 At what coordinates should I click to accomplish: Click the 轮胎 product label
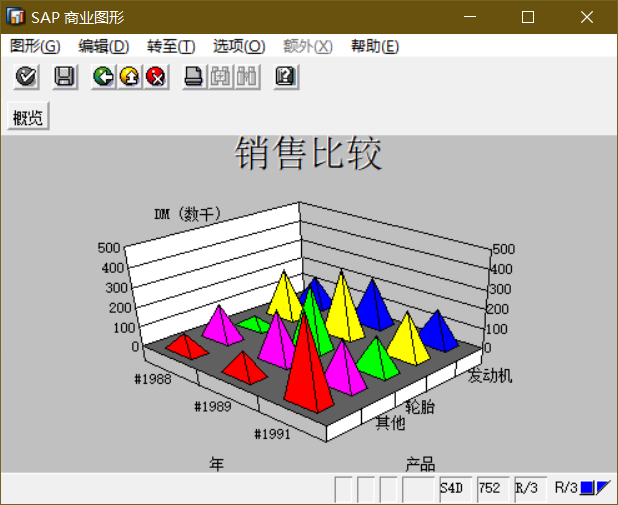pyautogui.click(x=420, y=407)
